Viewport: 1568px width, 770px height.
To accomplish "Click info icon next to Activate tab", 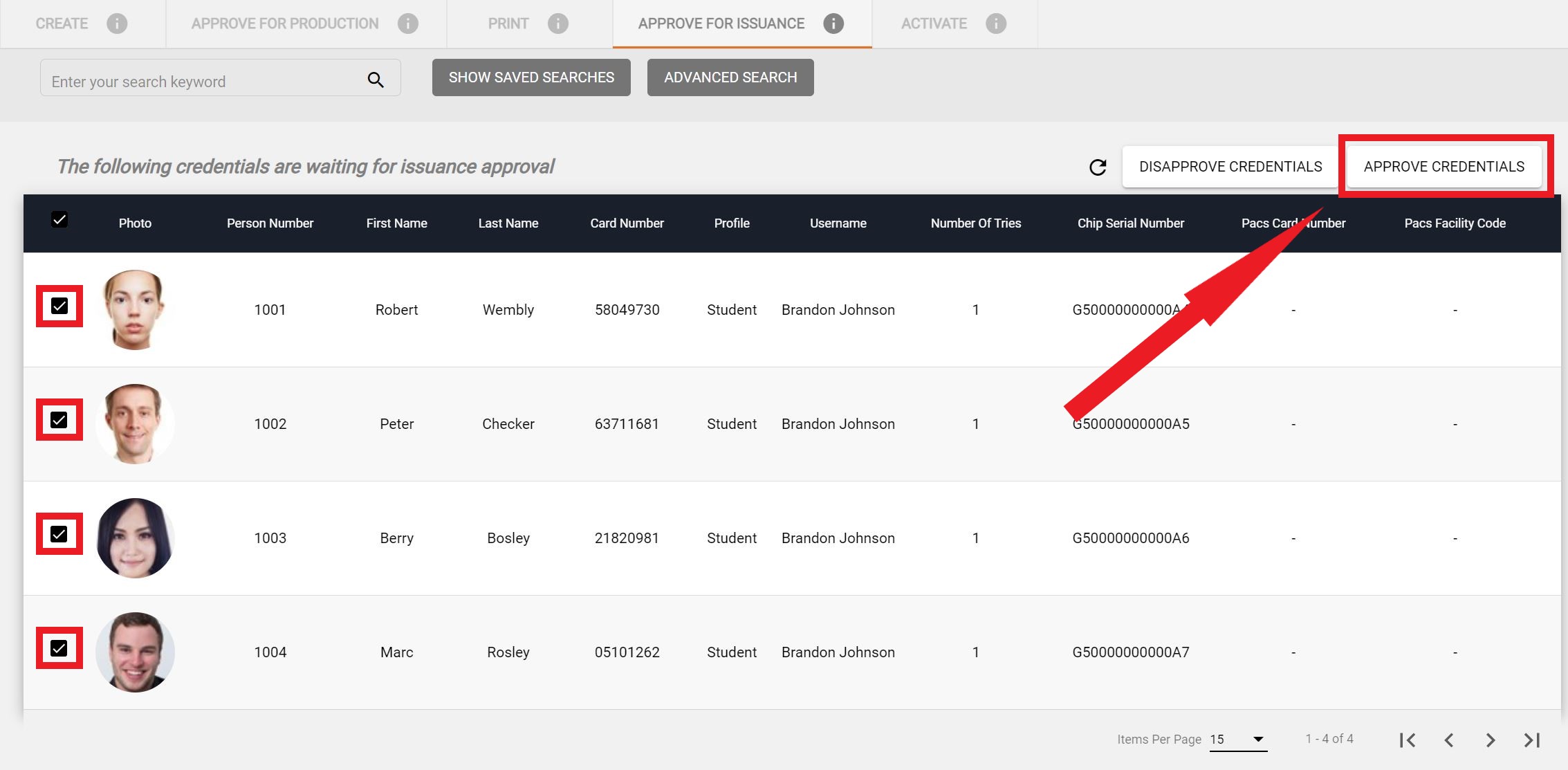I will 996,24.
